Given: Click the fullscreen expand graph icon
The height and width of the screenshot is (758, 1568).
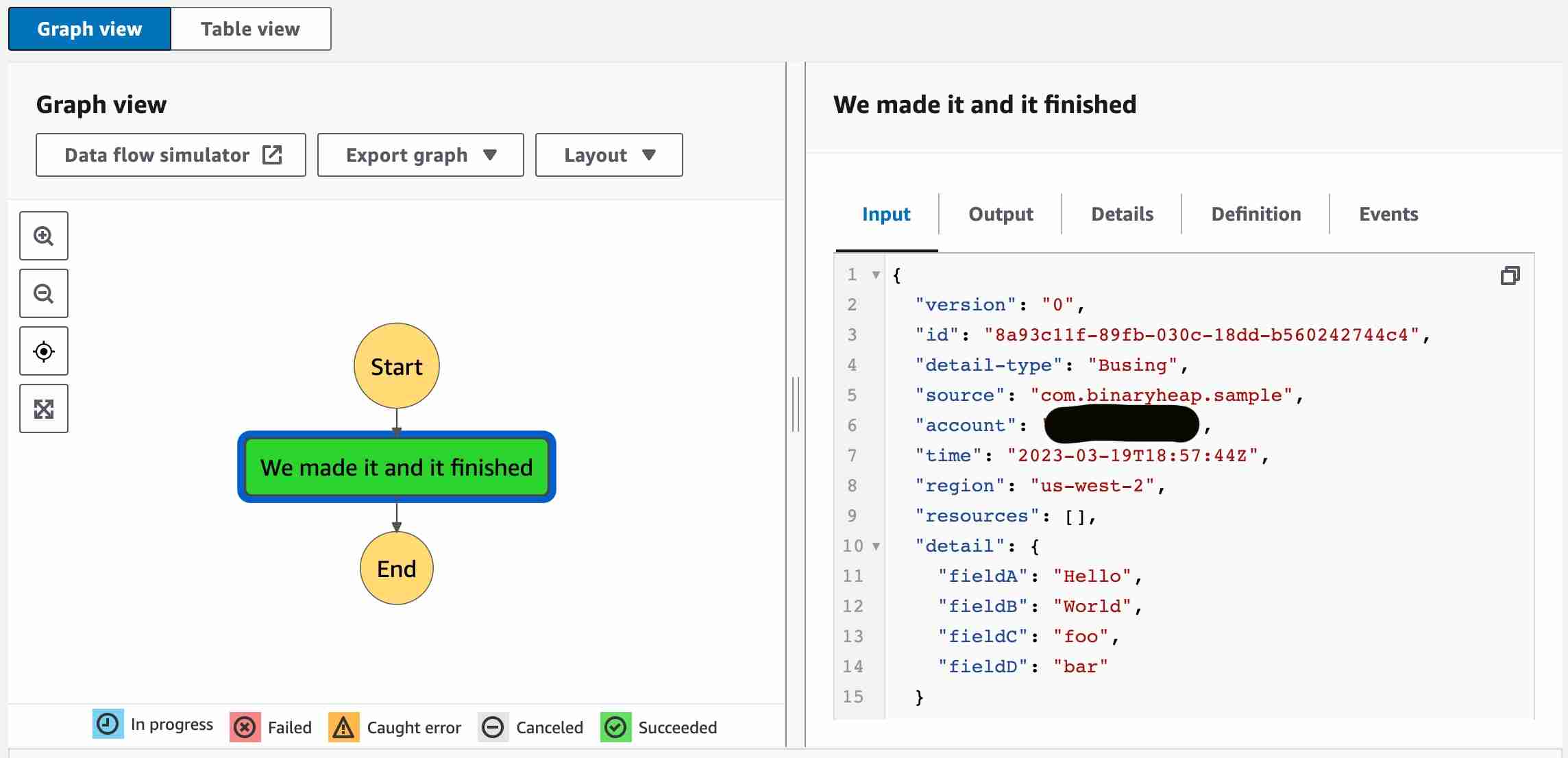Looking at the screenshot, I should pyautogui.click(x=44, y=409).
